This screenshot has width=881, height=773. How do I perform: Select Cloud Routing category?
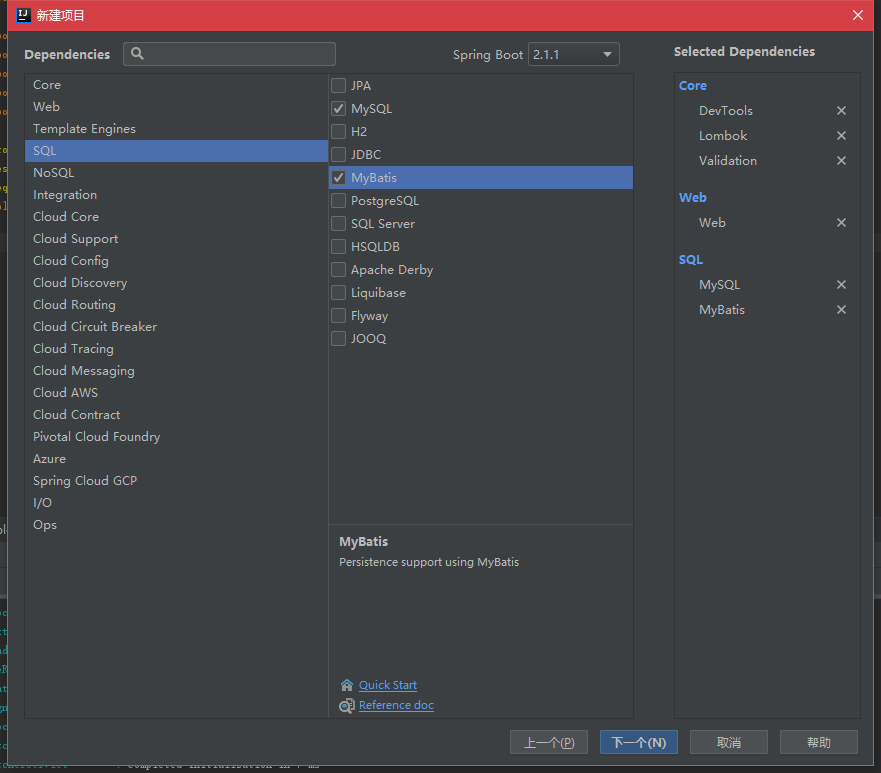[x=176, y=304]
